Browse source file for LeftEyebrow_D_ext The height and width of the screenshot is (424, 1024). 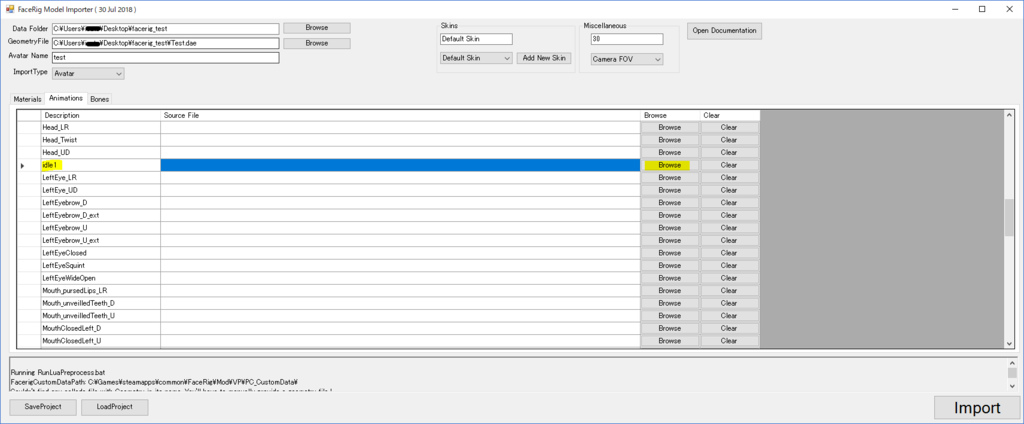click(x=669, y=215)
